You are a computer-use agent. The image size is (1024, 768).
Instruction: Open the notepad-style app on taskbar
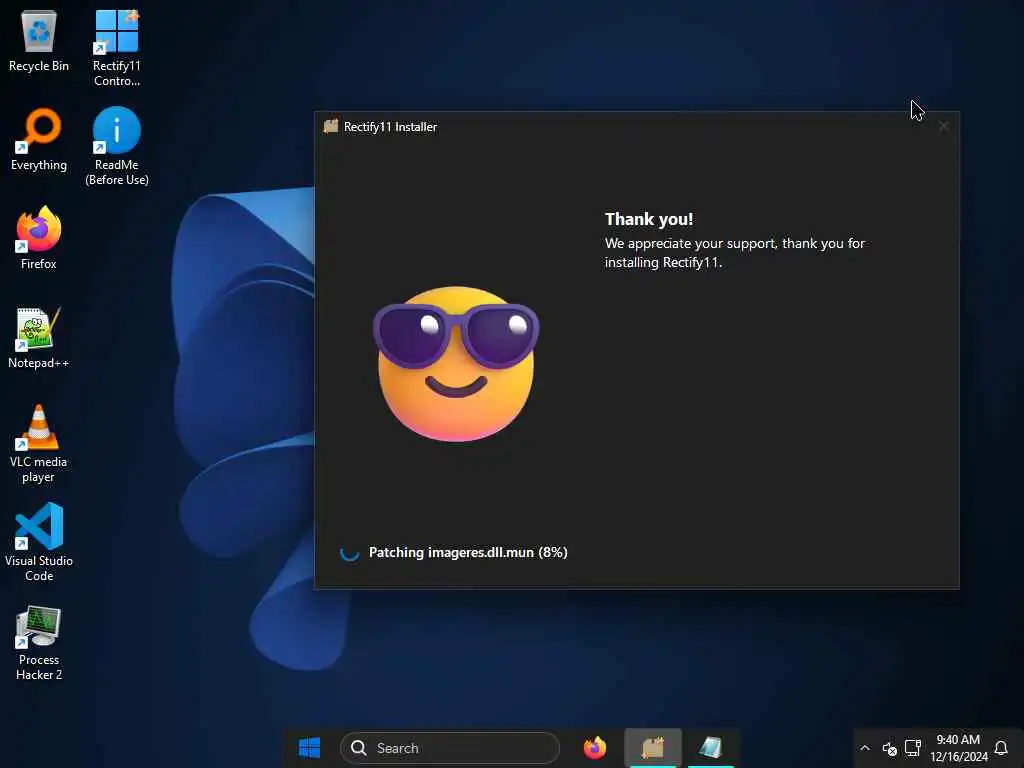click(711, 748)
